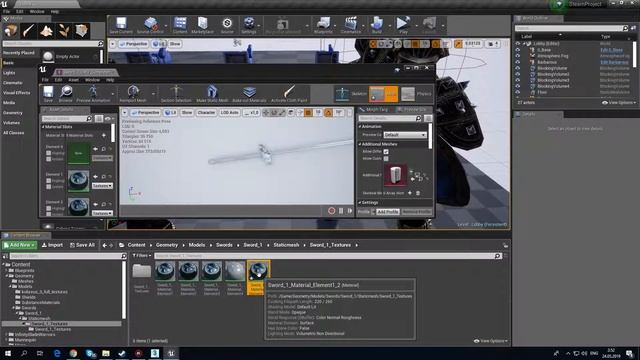Click Character button in mesh viewport
Viewport: 640px width, 360px height.
pyautogui.click(x=206, y=112)
